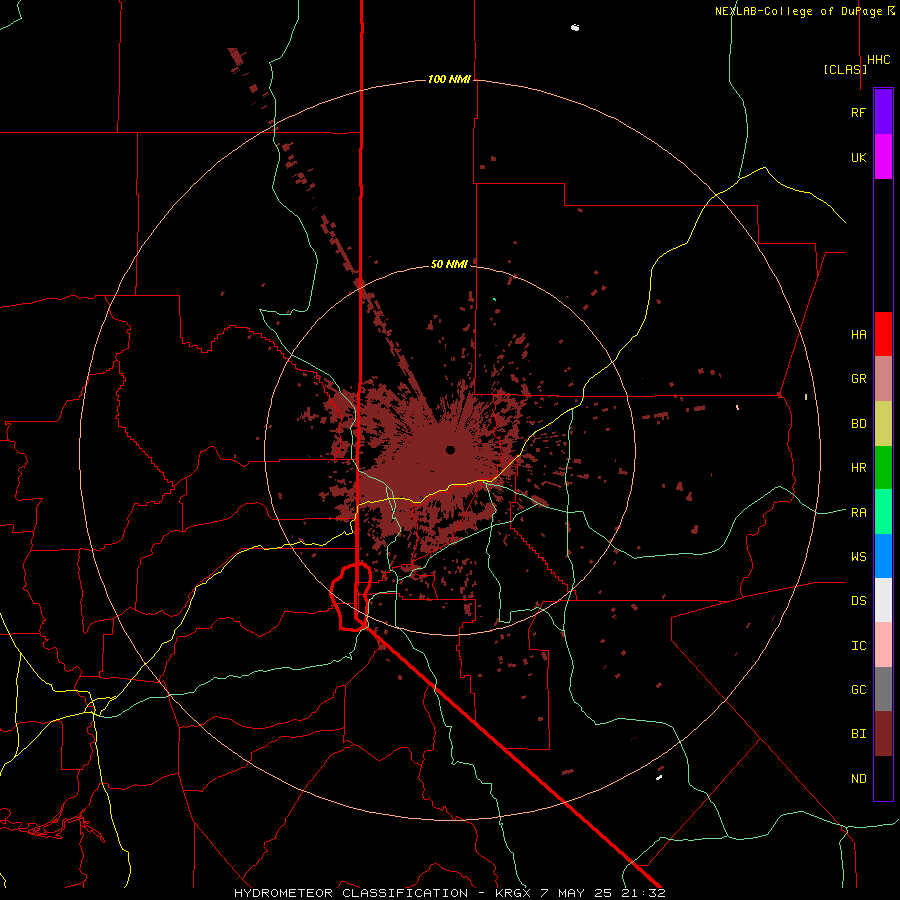Click the DS white legend swatch
Screen dimensions: 900x900
tap(883, 600)
